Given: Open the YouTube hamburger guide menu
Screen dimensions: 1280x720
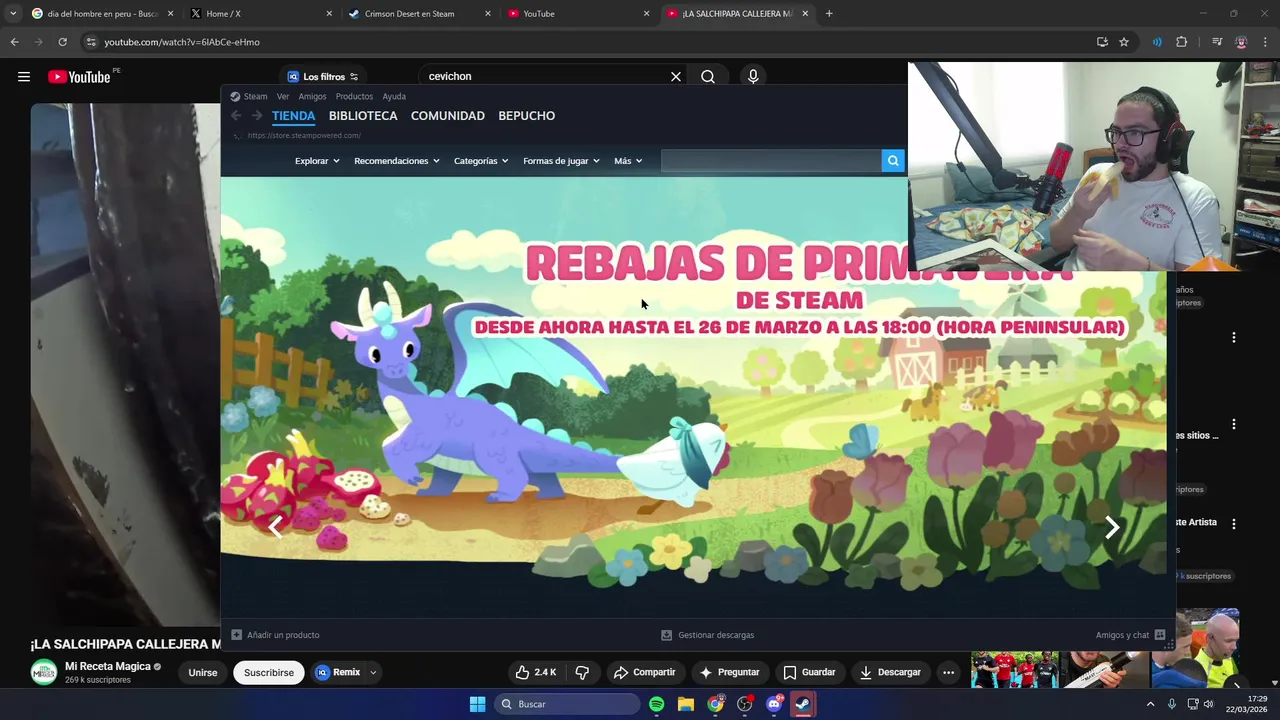Looking at the screenshot, I should pos(24,77).
